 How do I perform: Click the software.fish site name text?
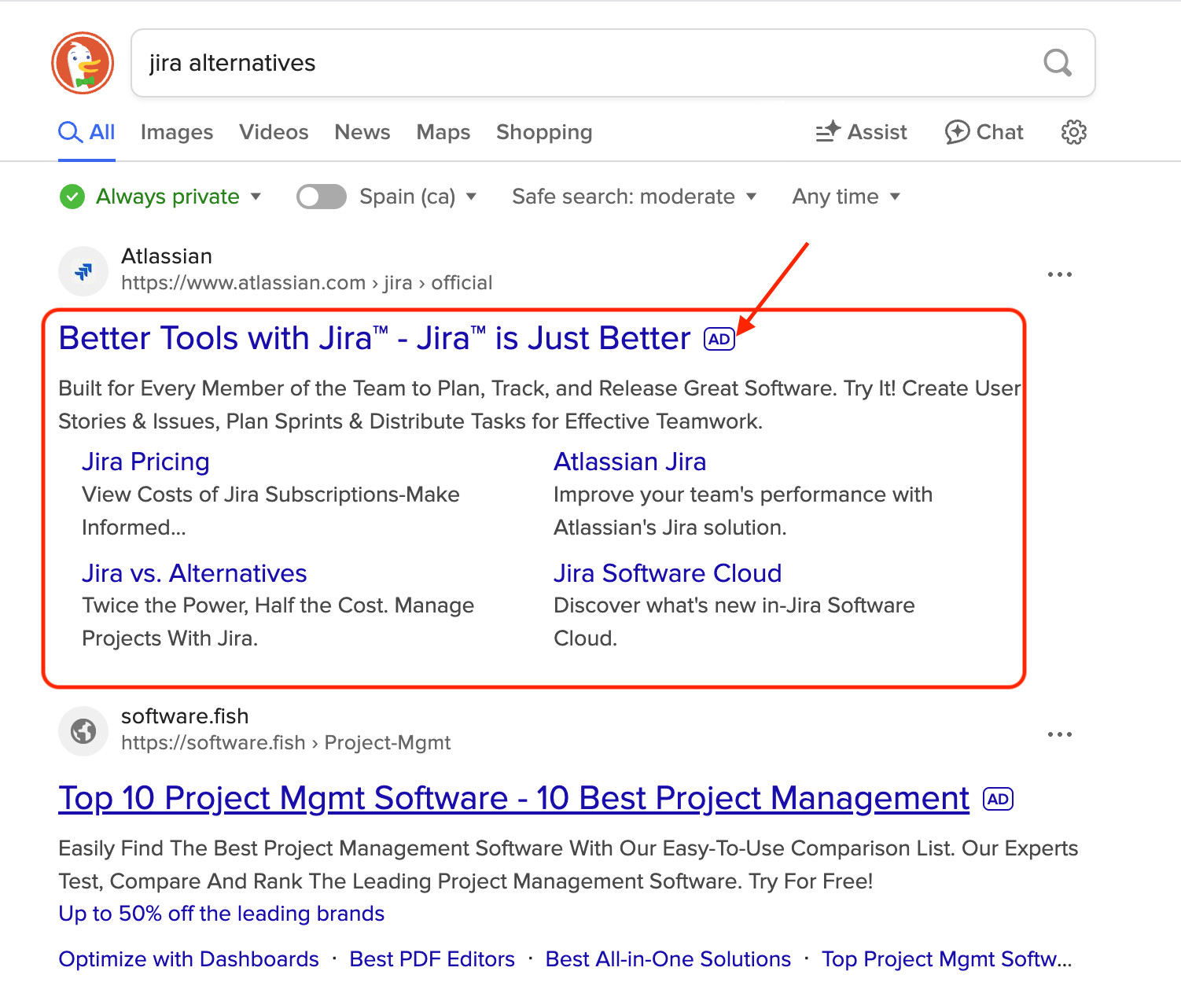point(185,716)
